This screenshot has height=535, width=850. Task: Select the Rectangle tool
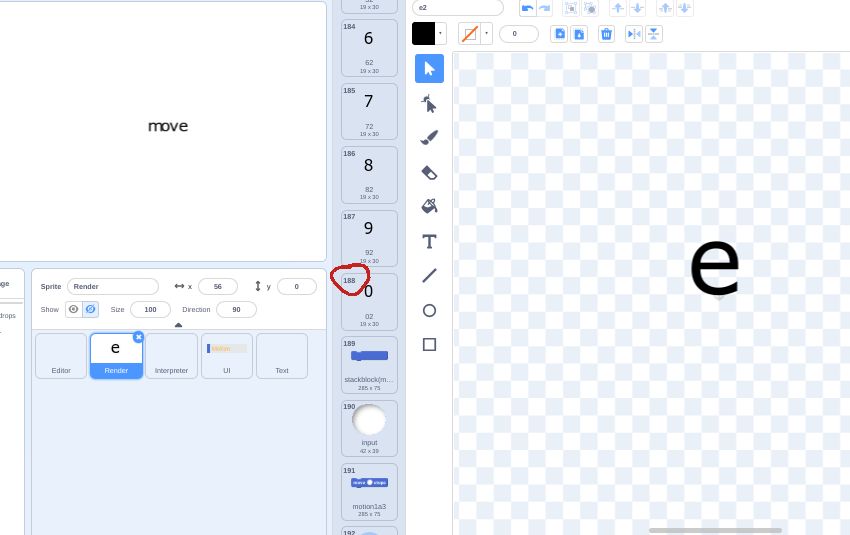tap(429, 345)
